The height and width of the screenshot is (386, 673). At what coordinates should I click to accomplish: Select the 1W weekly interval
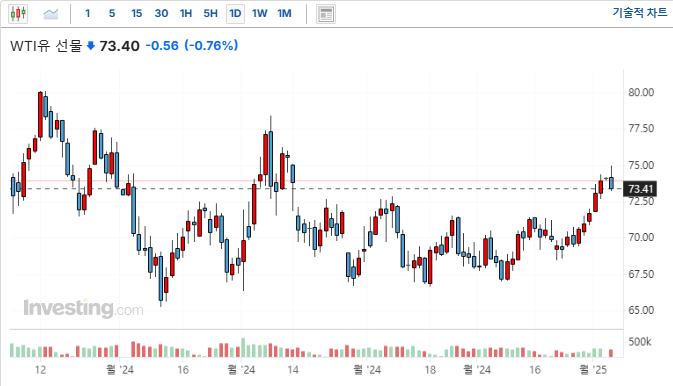tap(260, 13)
